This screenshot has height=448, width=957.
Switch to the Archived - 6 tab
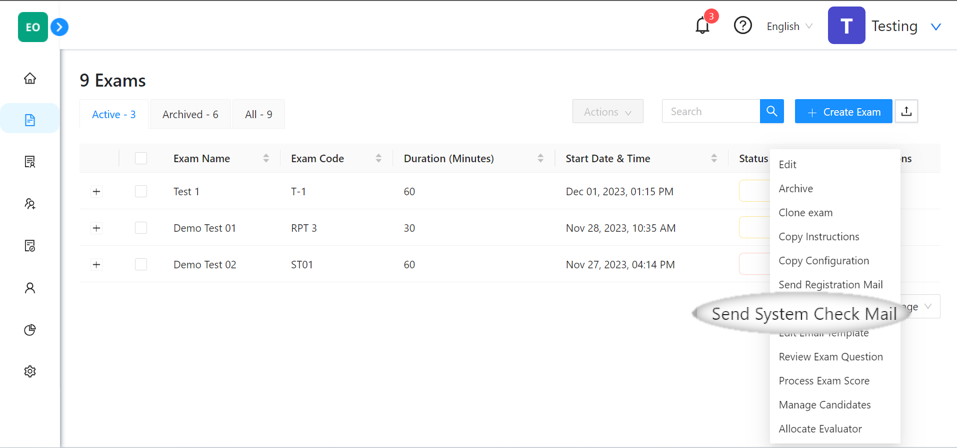click(190, 114)
